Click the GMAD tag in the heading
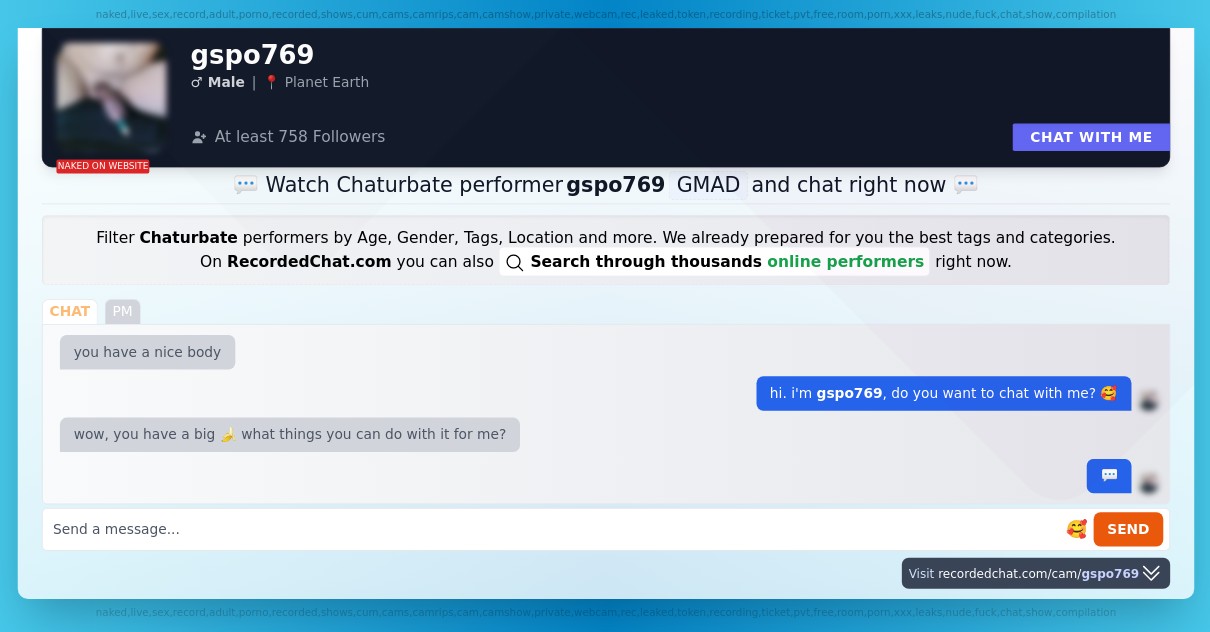 click(708, 185)
